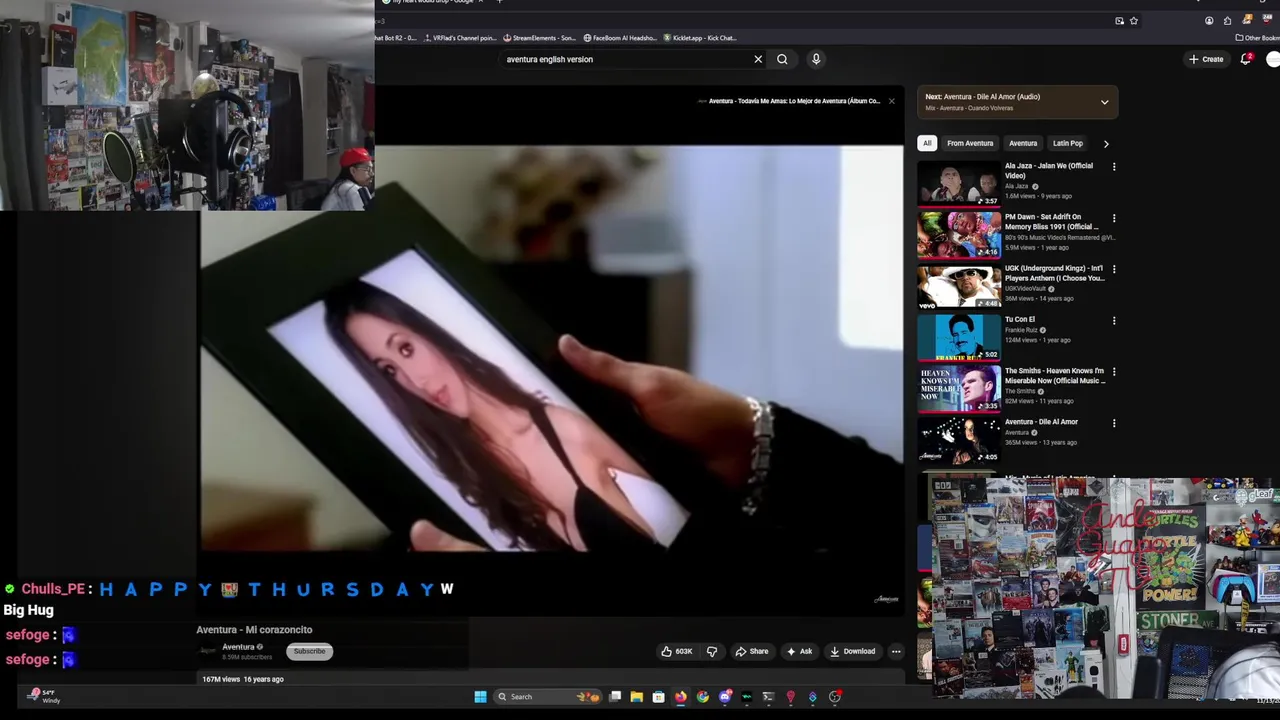Image resolution: width=1280 pixels, height=720 pixels.
Task: Bookmark this page with the star icon
Action: coord(1133,20)
